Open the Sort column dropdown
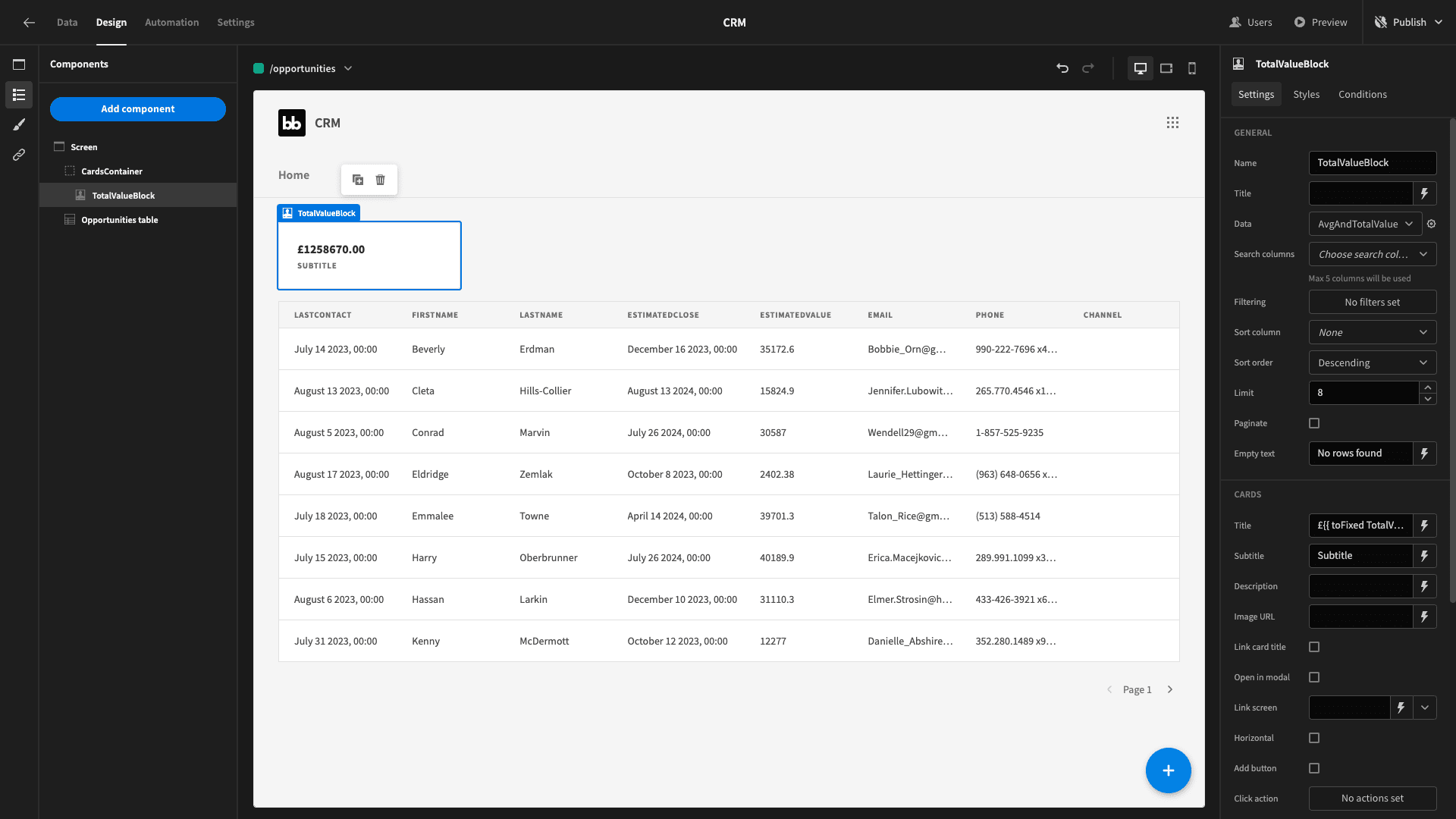 pyautogui.click(x=1373, y=332)
